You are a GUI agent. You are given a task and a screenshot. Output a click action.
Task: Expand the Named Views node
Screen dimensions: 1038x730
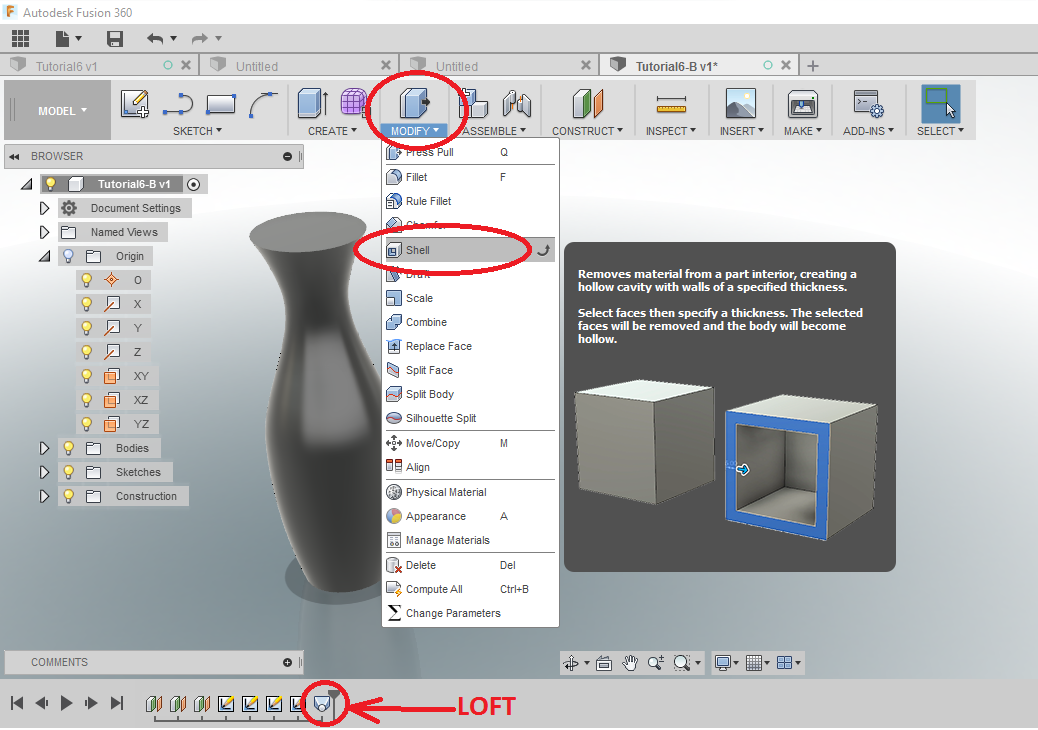[x=44, y=232]
